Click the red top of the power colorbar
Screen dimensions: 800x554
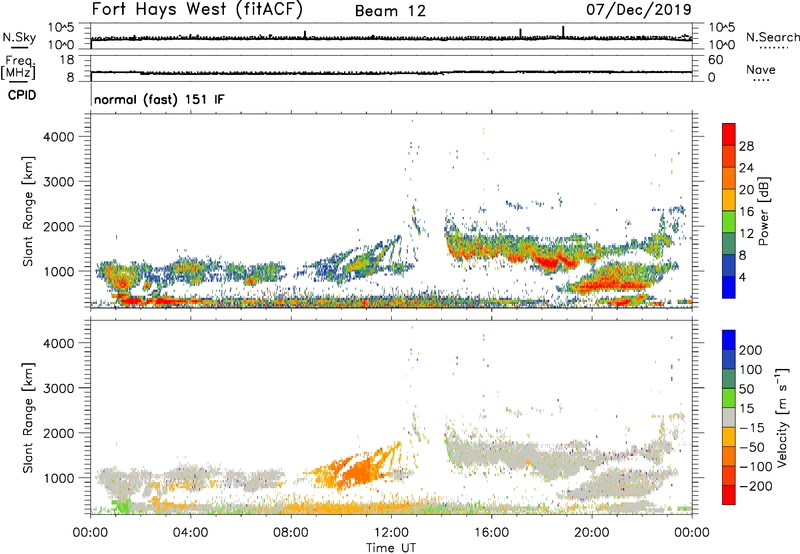[x=729, y=132]
